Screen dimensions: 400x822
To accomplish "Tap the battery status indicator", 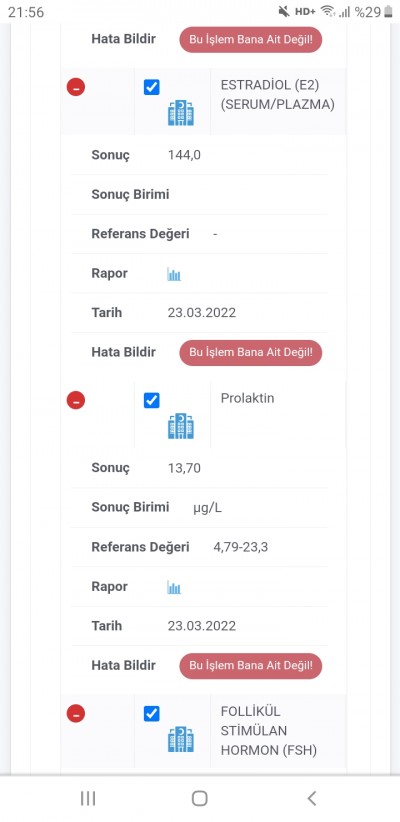I will tap(388, 12).
